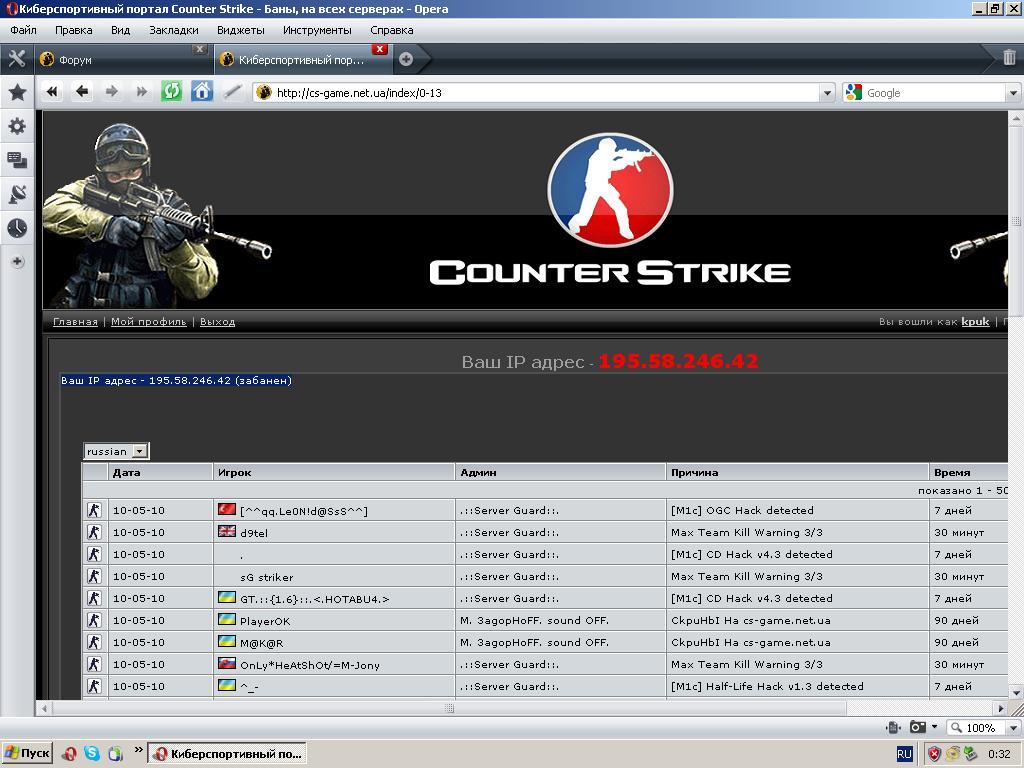Open the Unite satellite dish panel

click(x=17, y=194)
